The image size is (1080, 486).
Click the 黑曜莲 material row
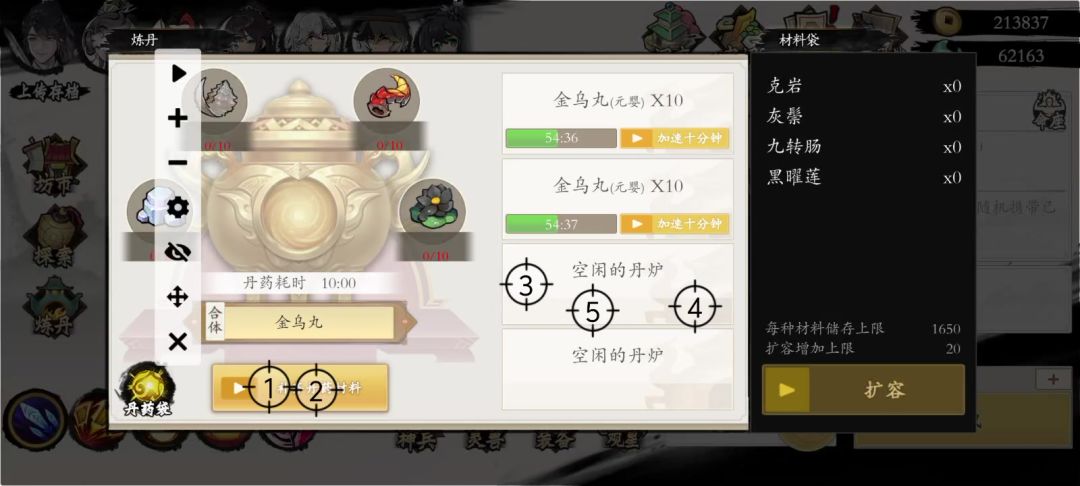point(864,178)
